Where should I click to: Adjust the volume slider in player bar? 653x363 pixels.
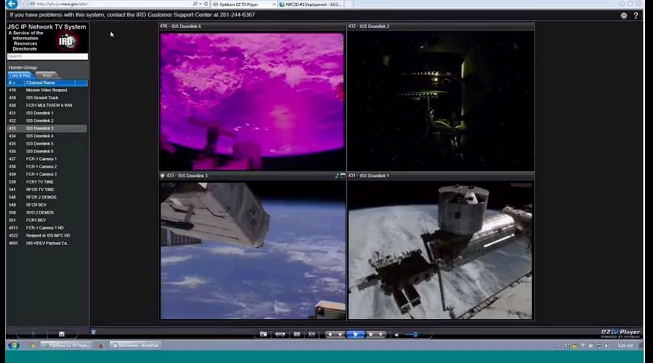tap(415, 335)
